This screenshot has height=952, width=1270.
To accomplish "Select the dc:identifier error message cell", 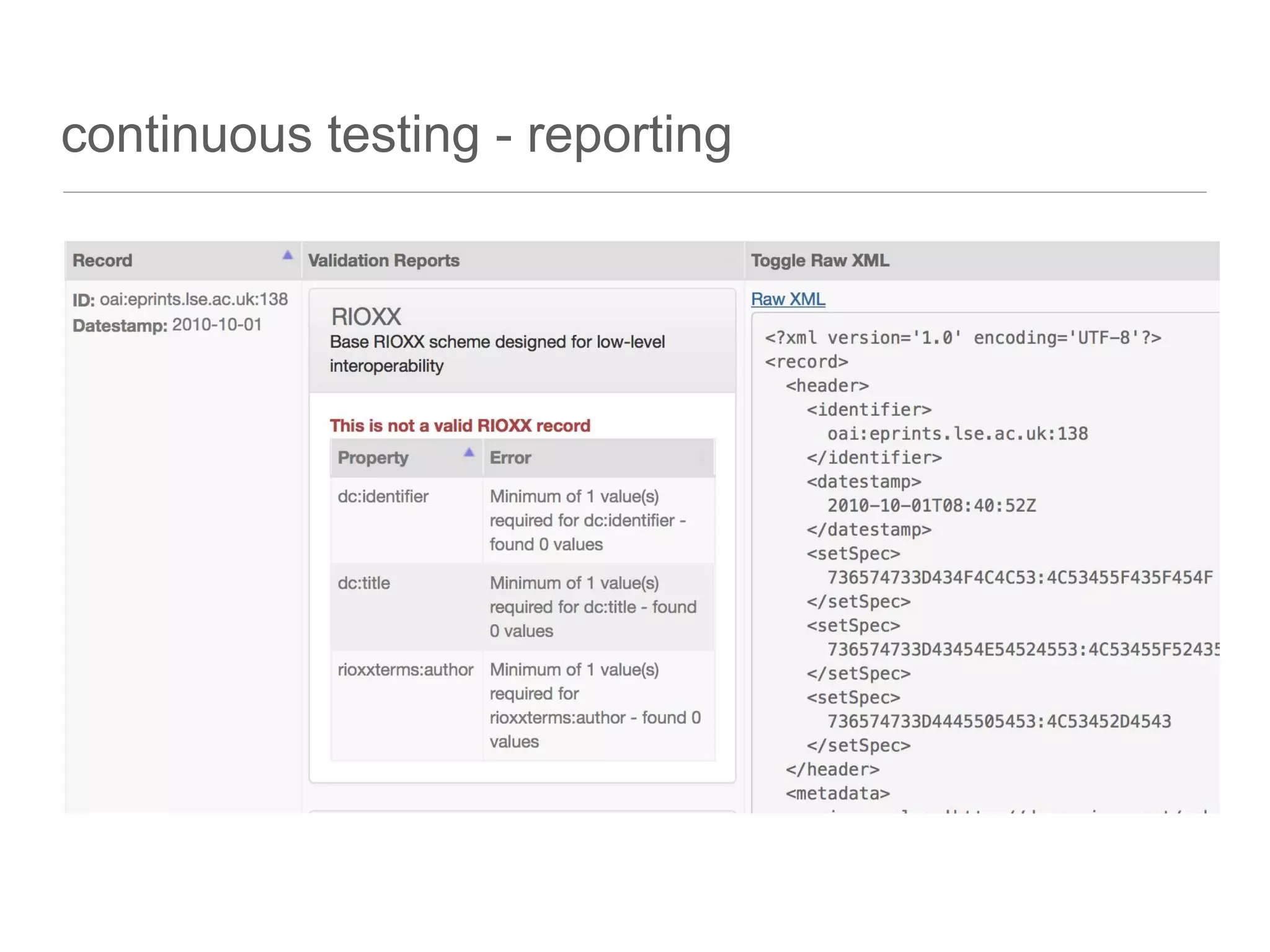I will [x=599, y=520].
